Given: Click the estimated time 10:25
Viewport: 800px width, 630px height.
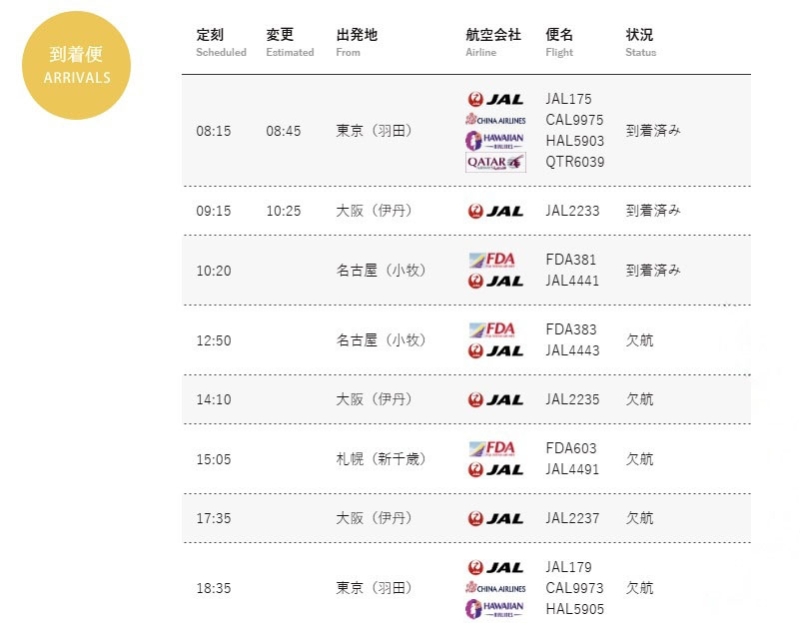Looking at the screenshot, I should click(x=284, y=211).
